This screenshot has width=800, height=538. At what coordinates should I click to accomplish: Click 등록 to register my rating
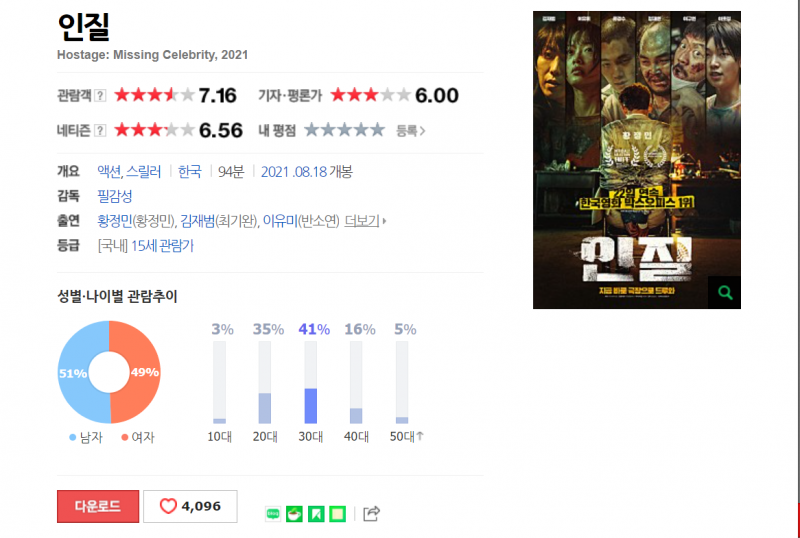point(411,131)
